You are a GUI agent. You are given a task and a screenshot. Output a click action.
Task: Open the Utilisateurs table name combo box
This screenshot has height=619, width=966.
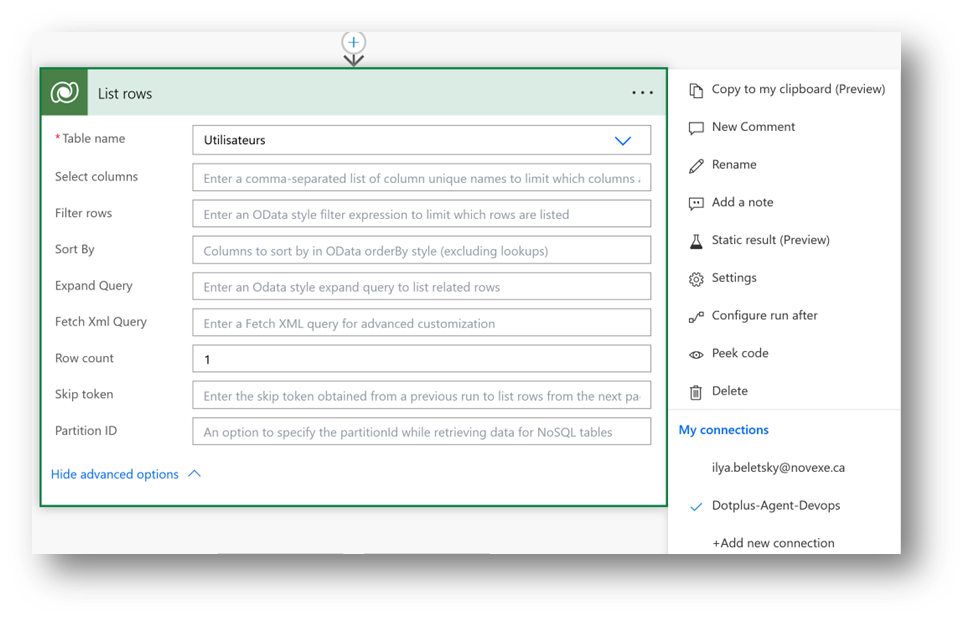click(x=400, y=141)
